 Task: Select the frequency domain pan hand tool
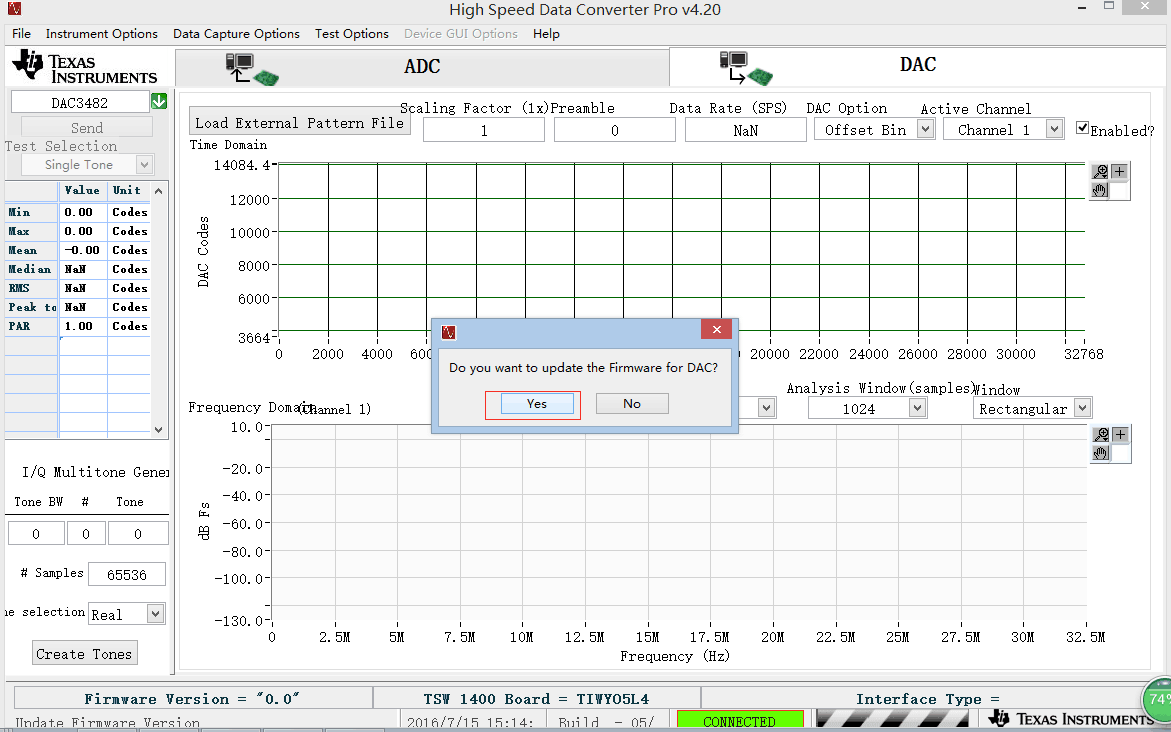[x=1101, y=453]
